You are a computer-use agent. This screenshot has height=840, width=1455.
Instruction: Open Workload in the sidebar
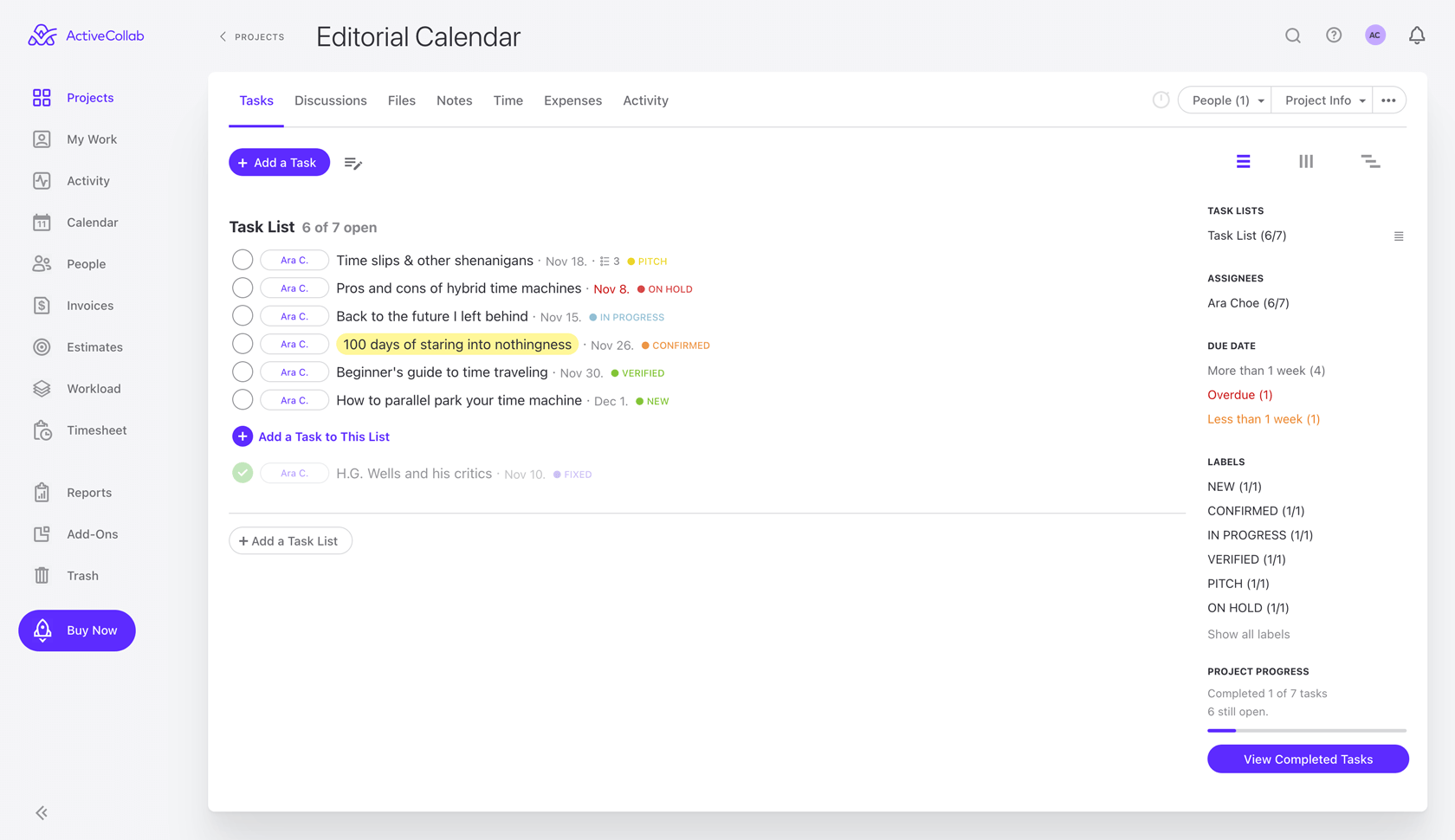tap(94, 389)
